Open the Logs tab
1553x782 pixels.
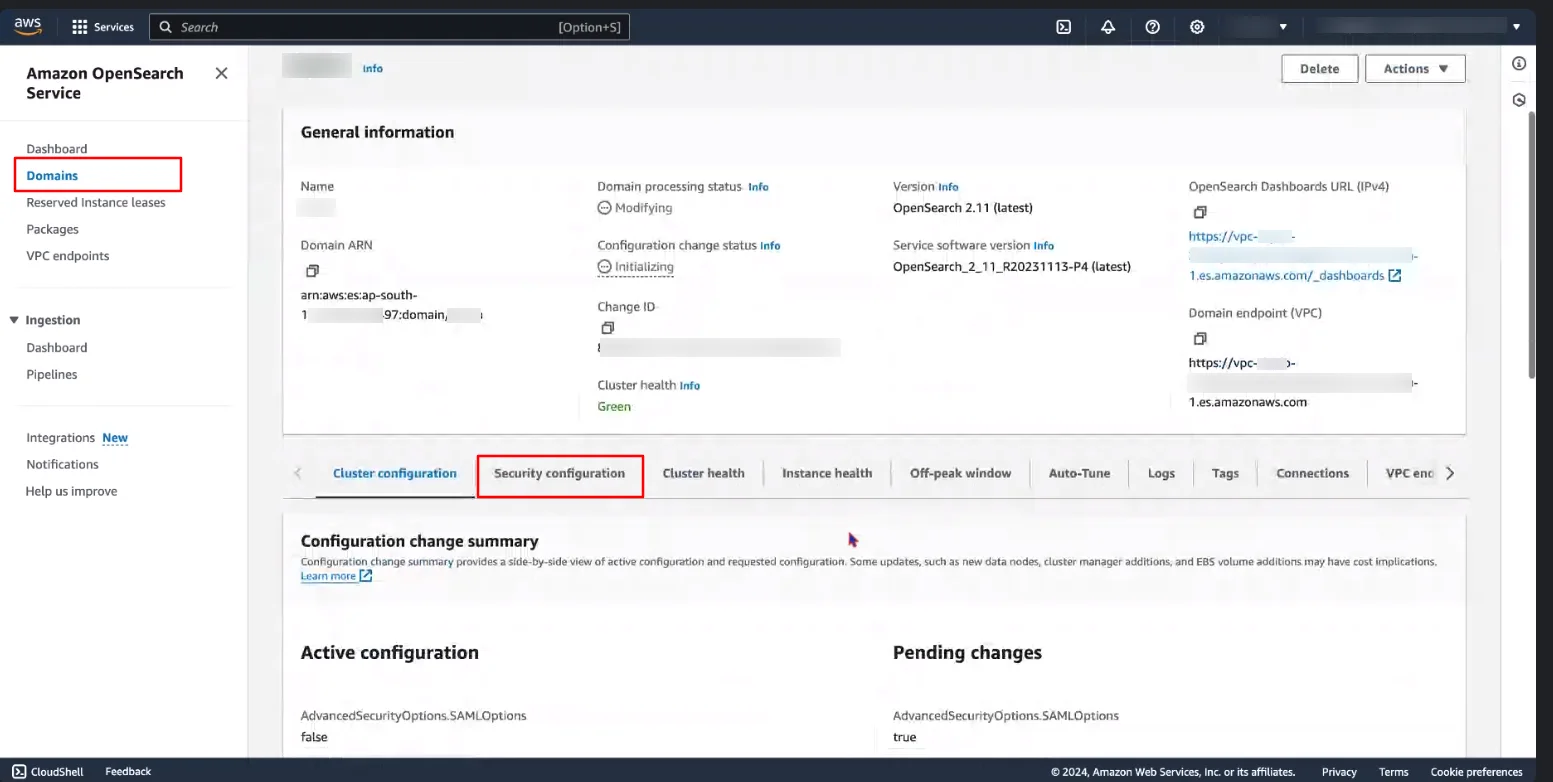(1161, 473)
